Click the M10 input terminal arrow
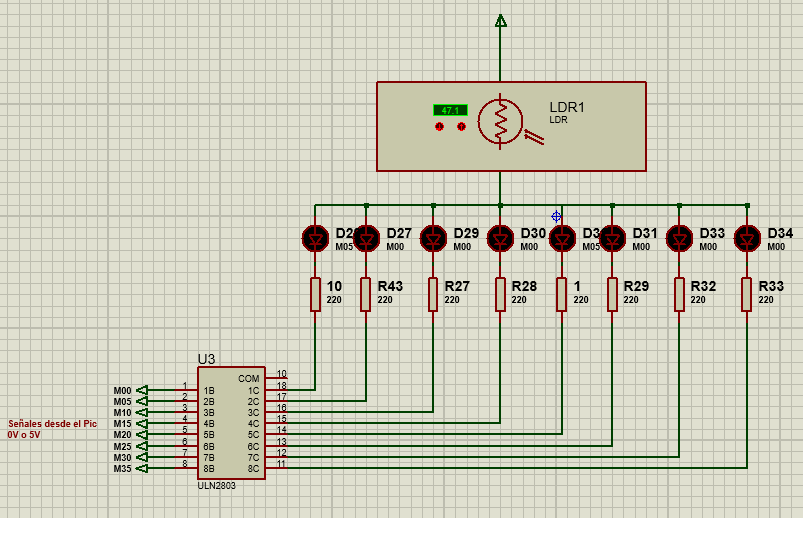This screenshot has width=803, height=542. (x=142, y=412)
